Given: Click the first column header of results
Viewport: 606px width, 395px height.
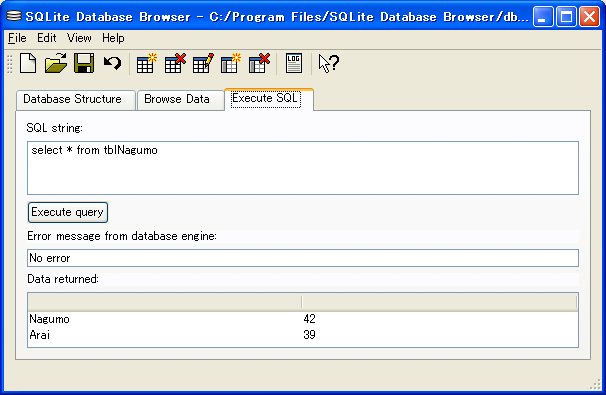Looking at the screenshot, I should tap(165, 302).
